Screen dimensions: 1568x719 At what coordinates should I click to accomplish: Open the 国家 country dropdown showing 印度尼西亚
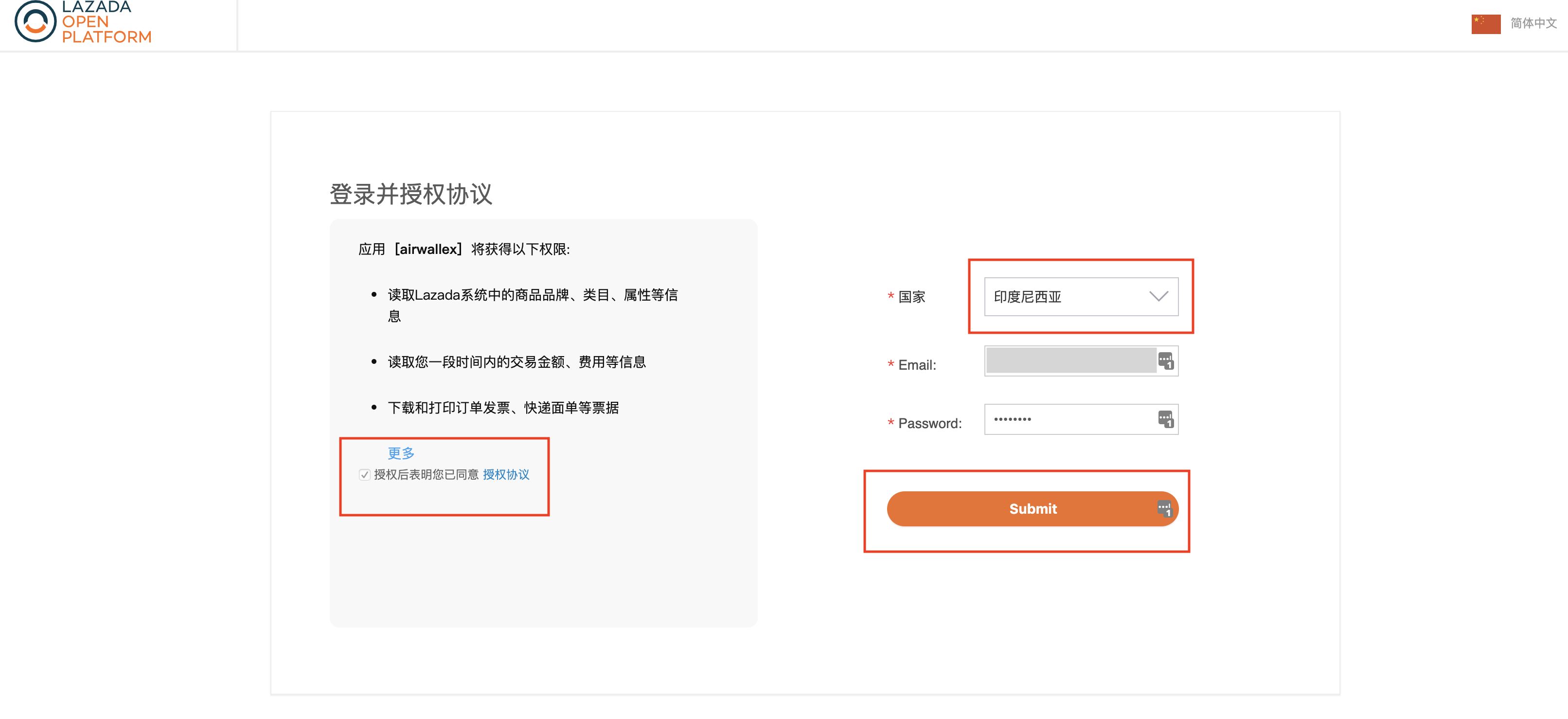1081,296
